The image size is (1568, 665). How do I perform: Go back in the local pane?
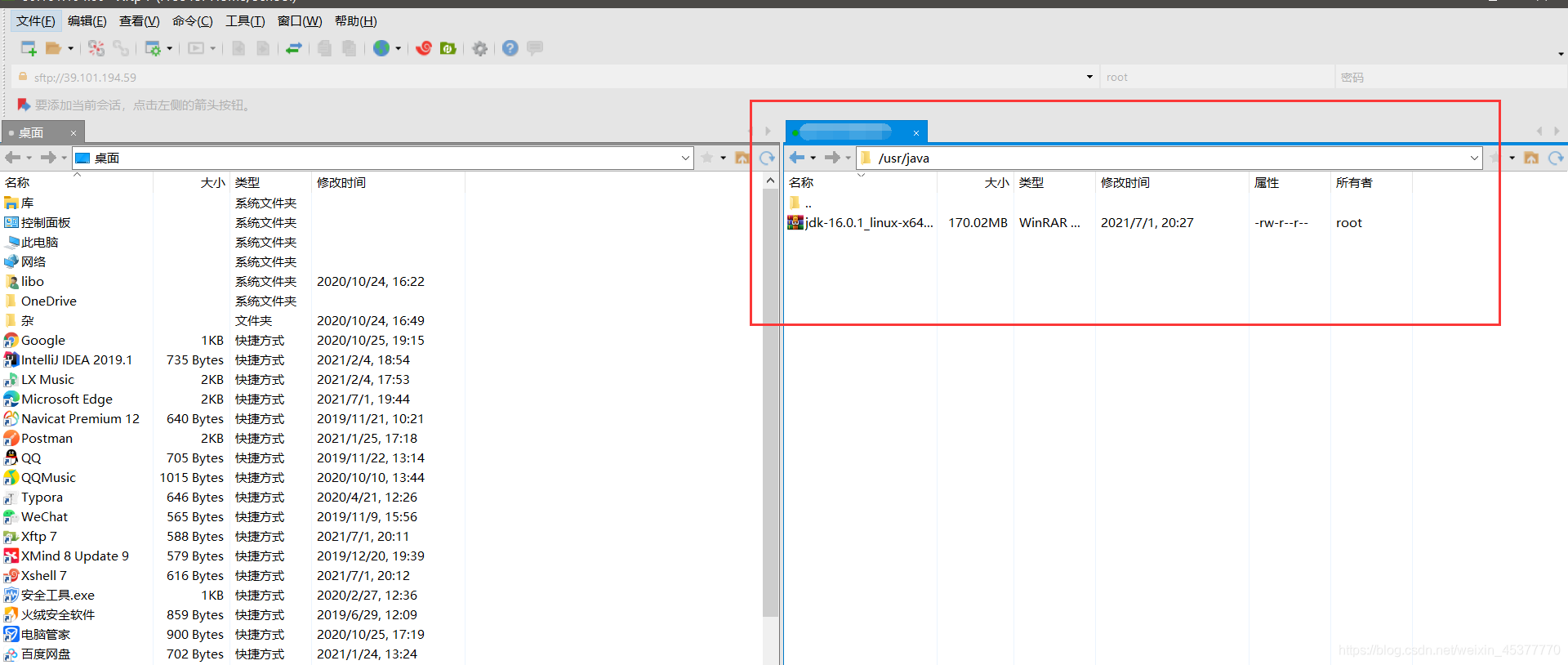(x=12, y=158)
